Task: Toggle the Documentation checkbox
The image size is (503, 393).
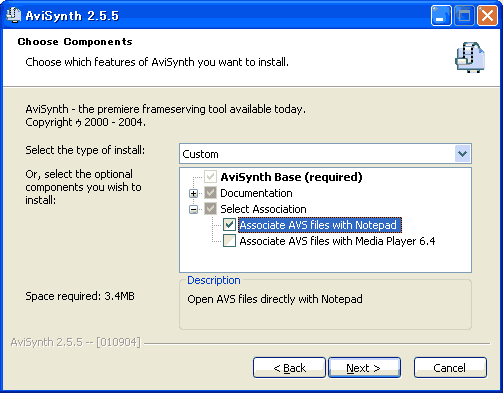Action: [210, 193]
